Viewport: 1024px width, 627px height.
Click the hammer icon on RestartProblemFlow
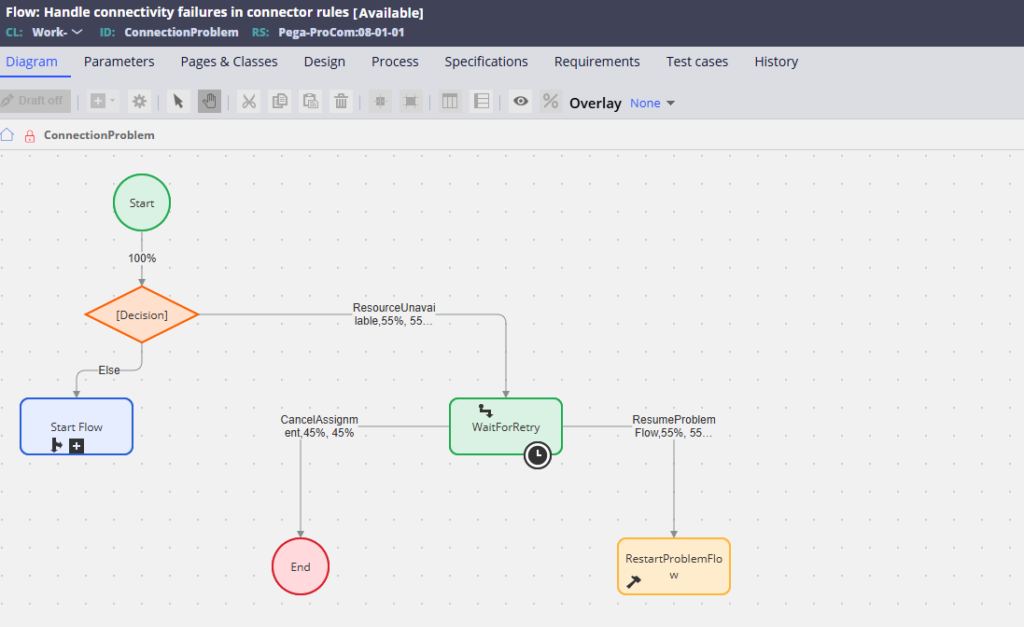pos(633,581)
